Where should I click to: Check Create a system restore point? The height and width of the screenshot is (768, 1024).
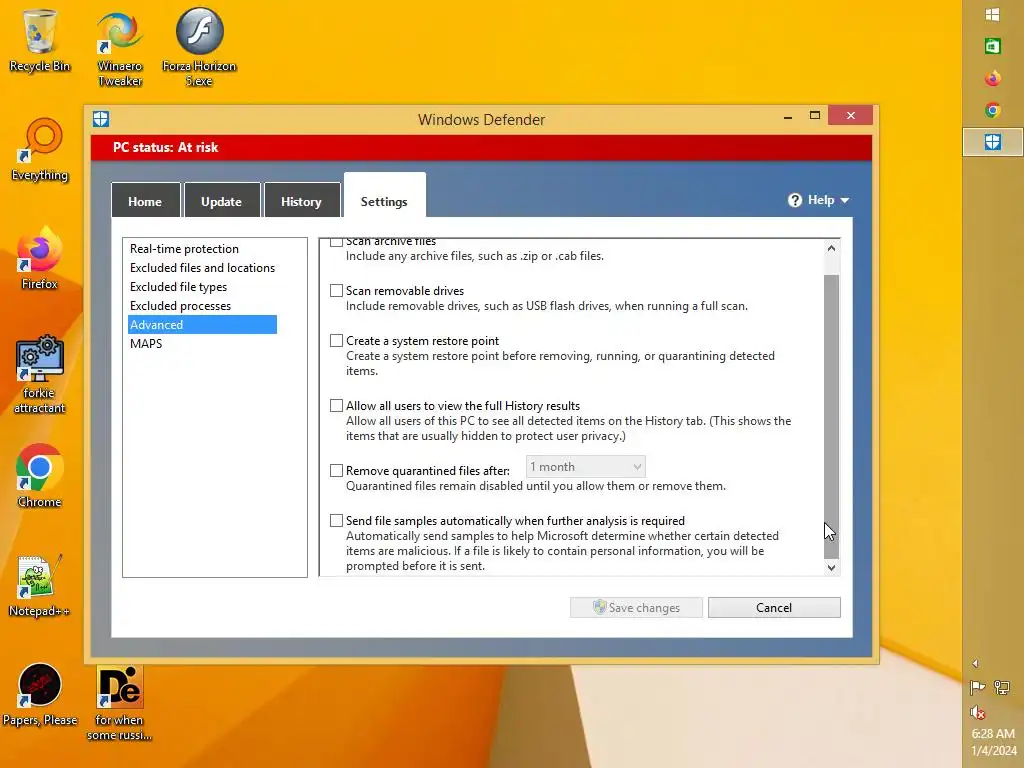336,341
